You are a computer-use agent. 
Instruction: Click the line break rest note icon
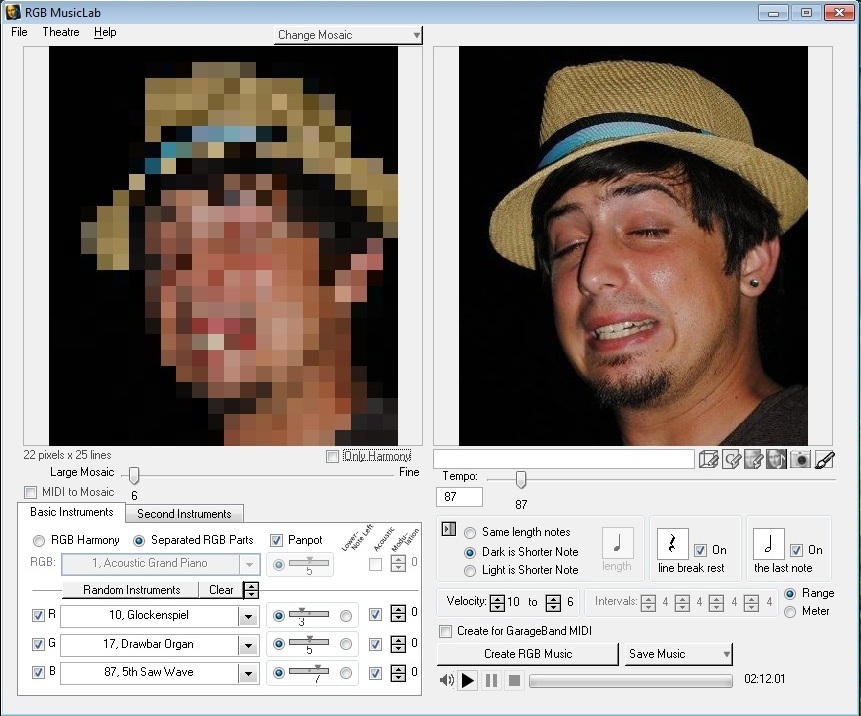click(x=672, y=545)
